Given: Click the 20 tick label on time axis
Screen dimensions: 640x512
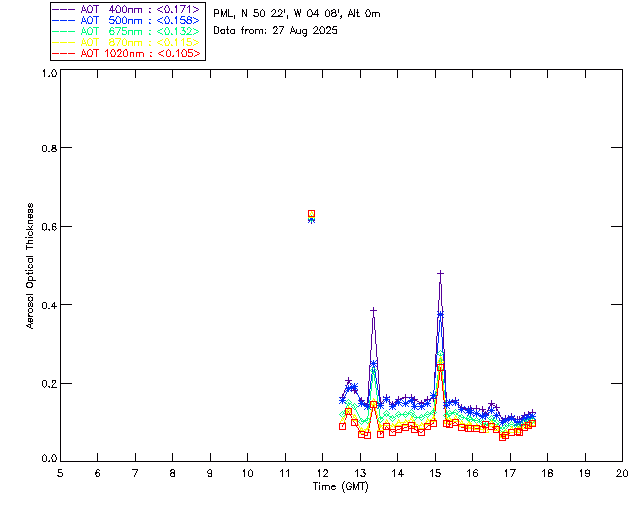Looking at the screenshot, I should [622, 473].
